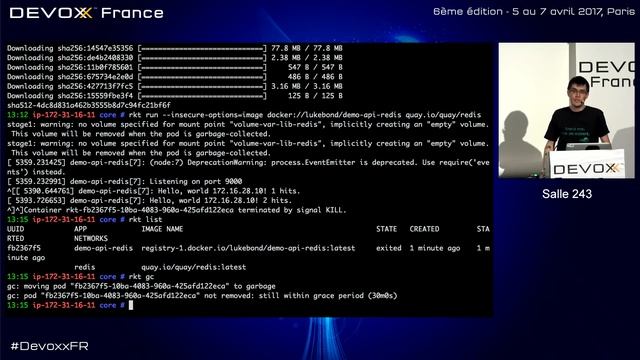Click the APP column header

pos(80,229)
